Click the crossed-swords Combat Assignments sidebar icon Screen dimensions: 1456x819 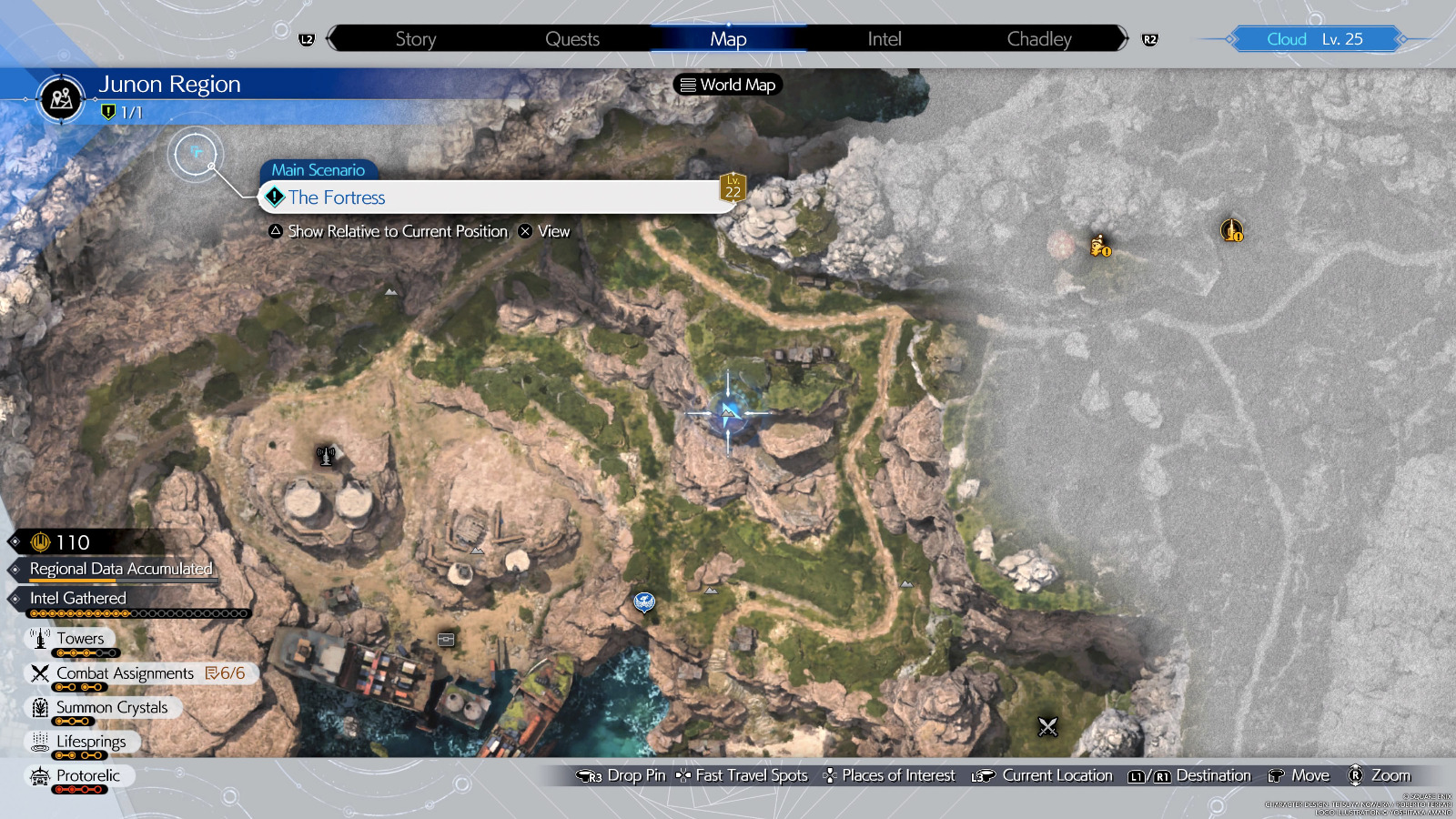pos(38,672)
